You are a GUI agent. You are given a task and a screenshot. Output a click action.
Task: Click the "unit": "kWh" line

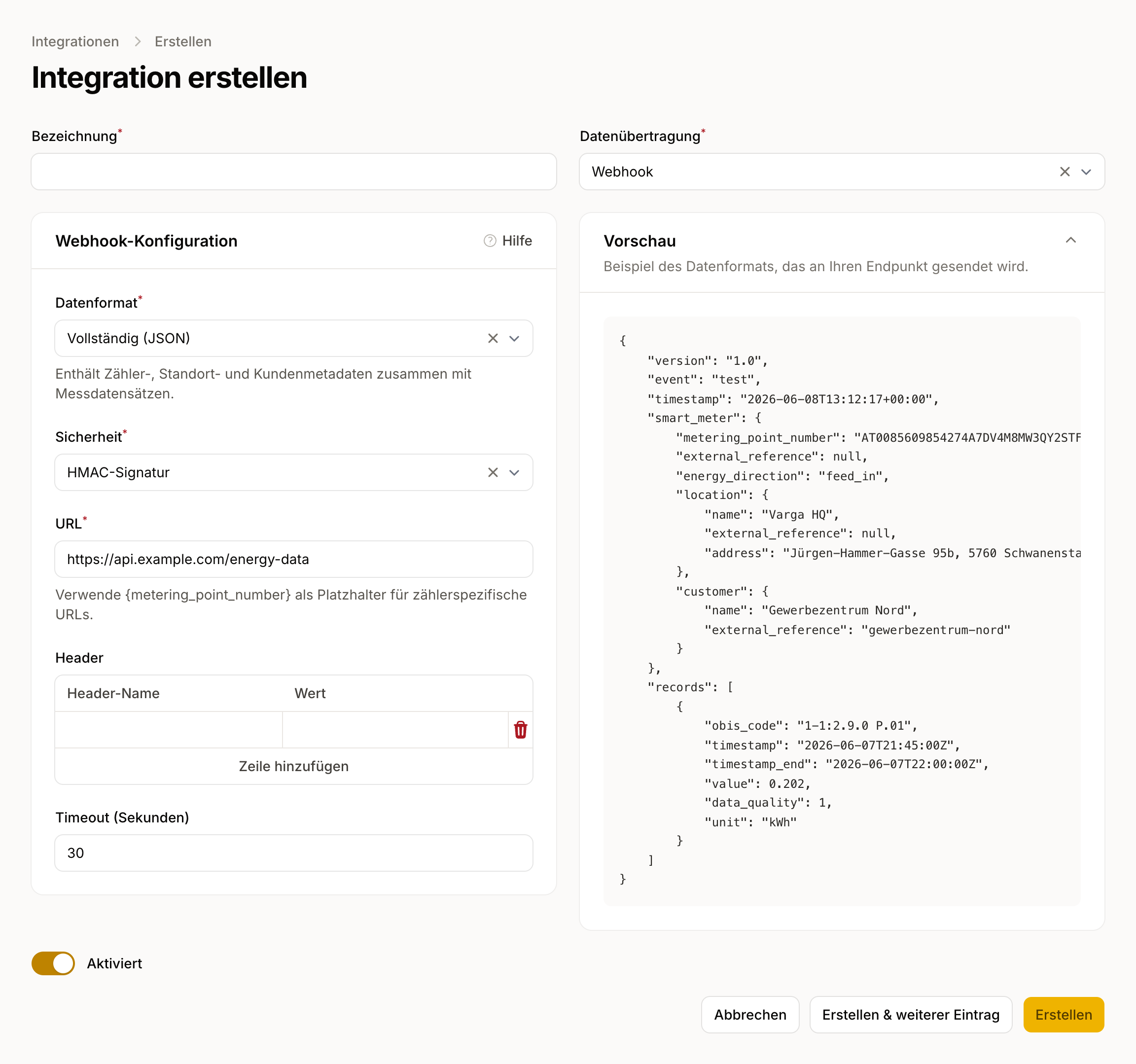pyautogui.click(x=750, y=822)
